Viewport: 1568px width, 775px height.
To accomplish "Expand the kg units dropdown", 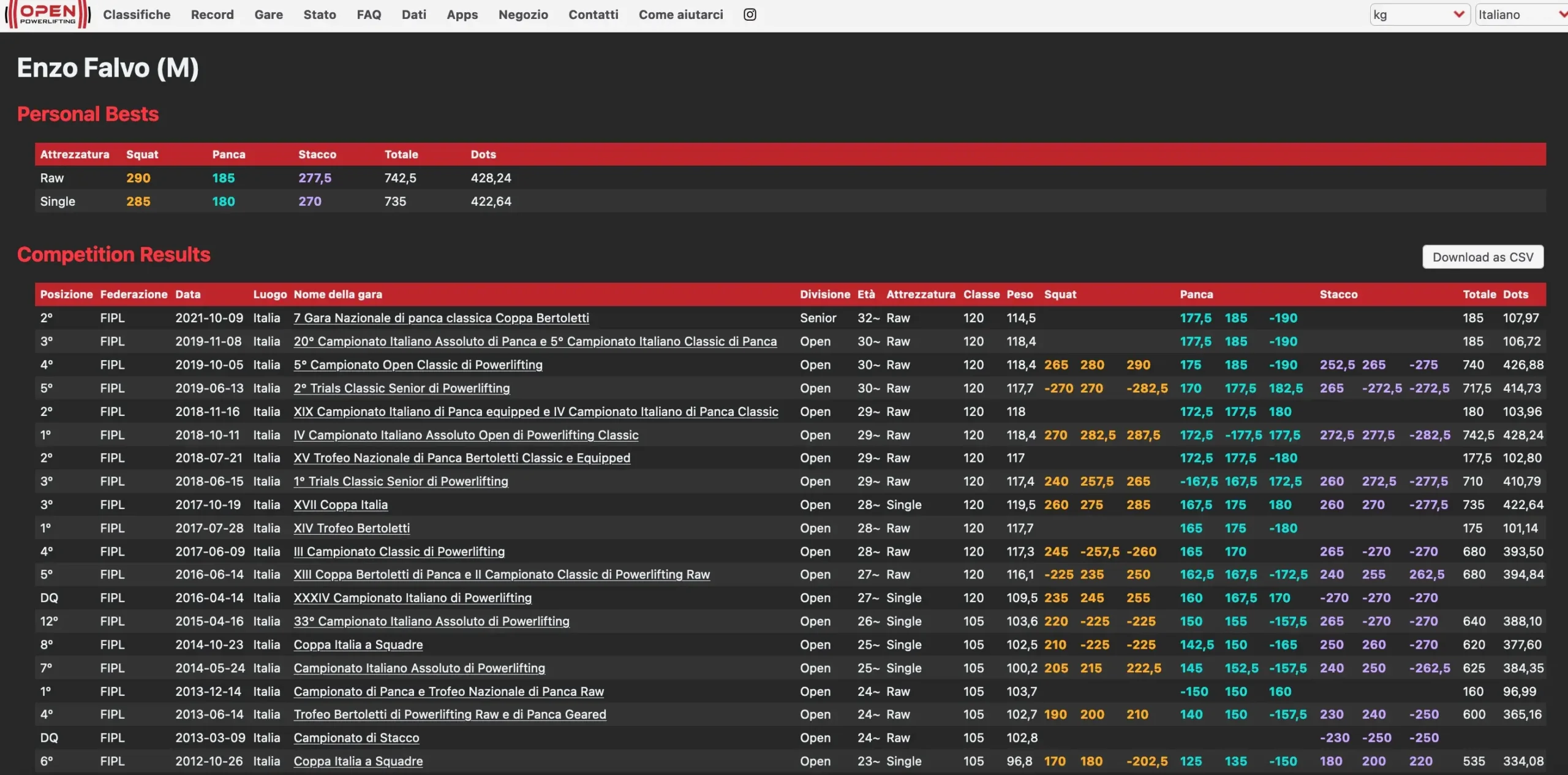I will point(1419,15).
